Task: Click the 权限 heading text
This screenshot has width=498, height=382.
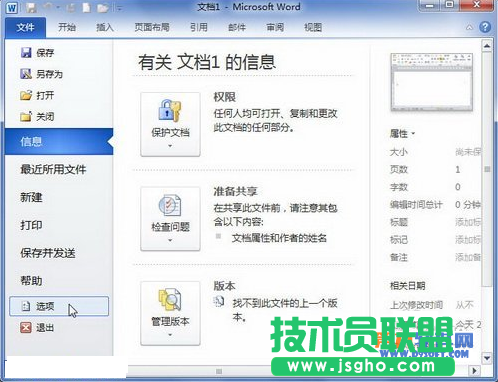Action: (225, 97)
